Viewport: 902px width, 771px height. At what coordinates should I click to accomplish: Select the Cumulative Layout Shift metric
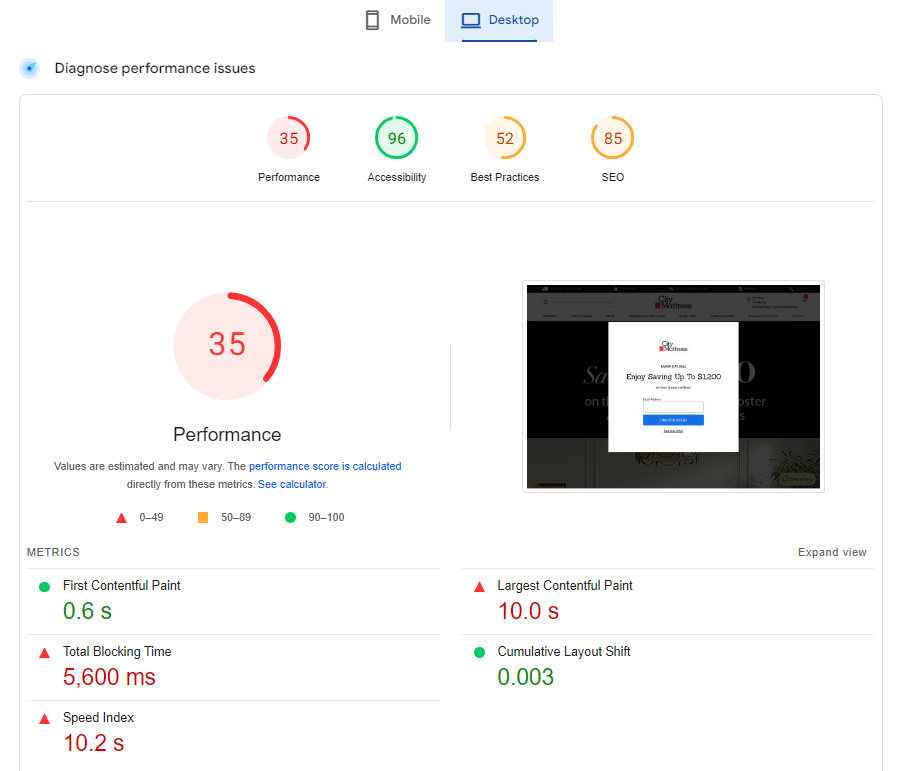click(x=563, y=652)
